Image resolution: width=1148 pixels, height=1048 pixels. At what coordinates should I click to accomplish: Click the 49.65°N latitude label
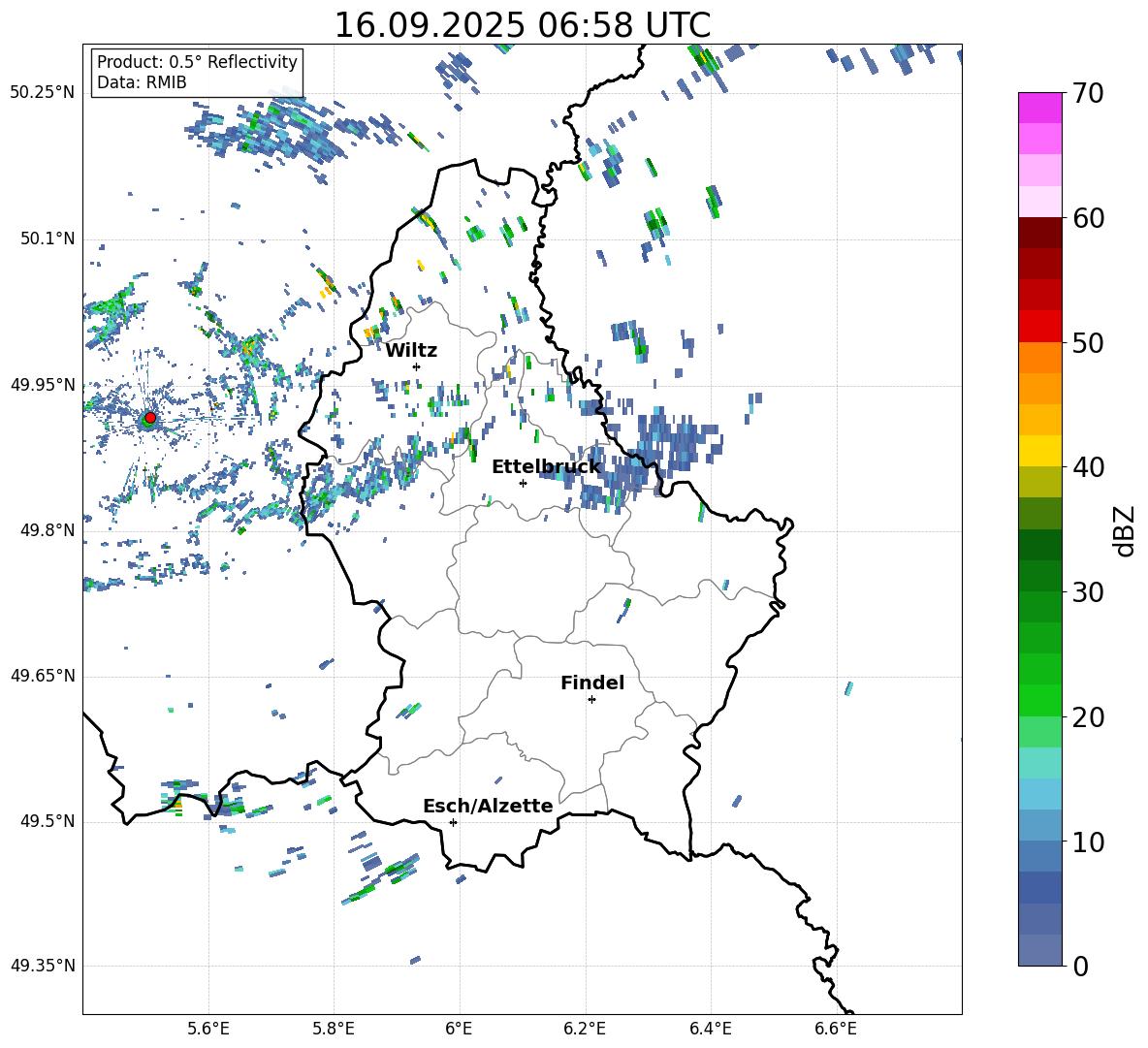click(x=43, y=676)
